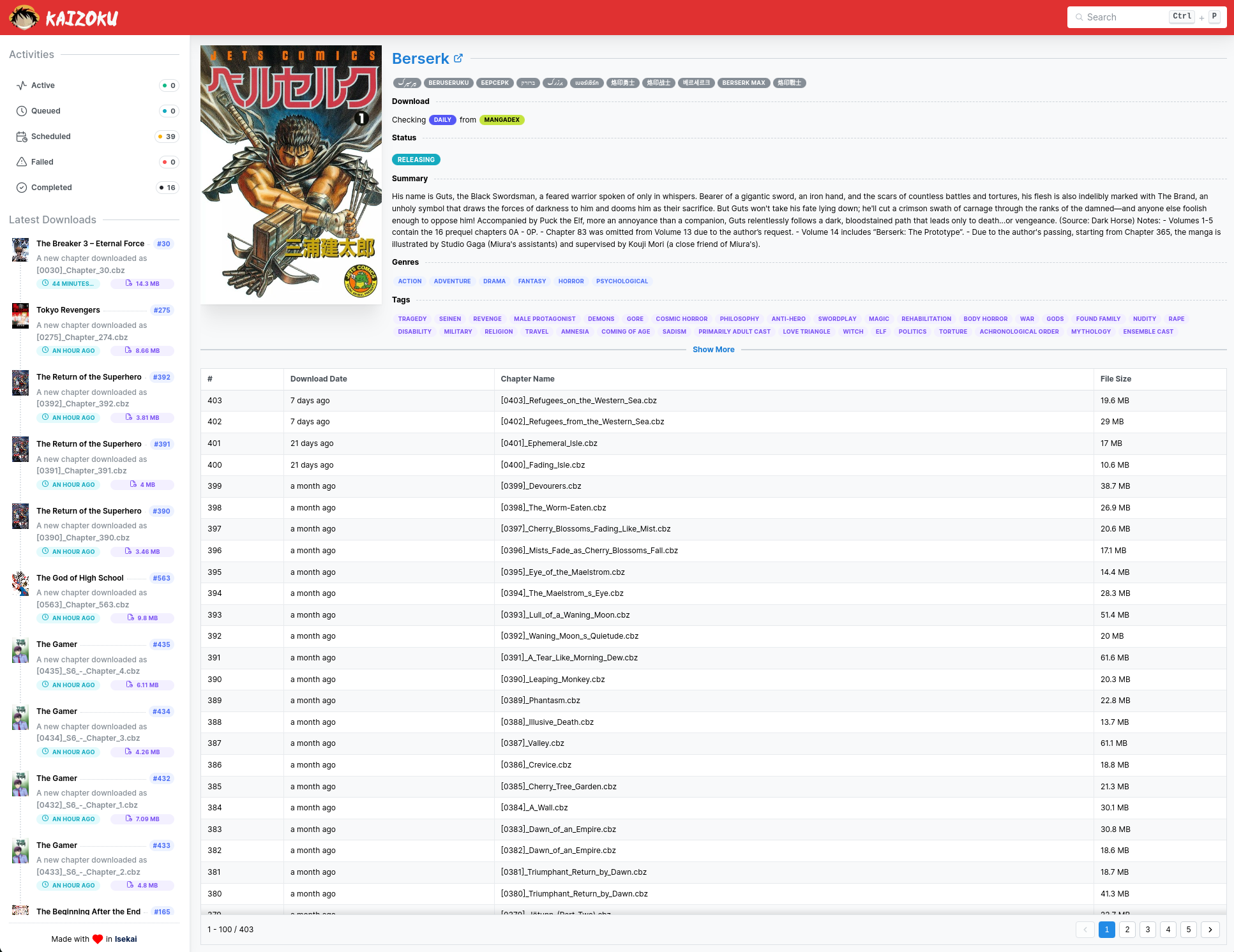Screen dimensions: 1234x952
Task: Open external link icon beside Berserk title
Action: pos(458,58)
